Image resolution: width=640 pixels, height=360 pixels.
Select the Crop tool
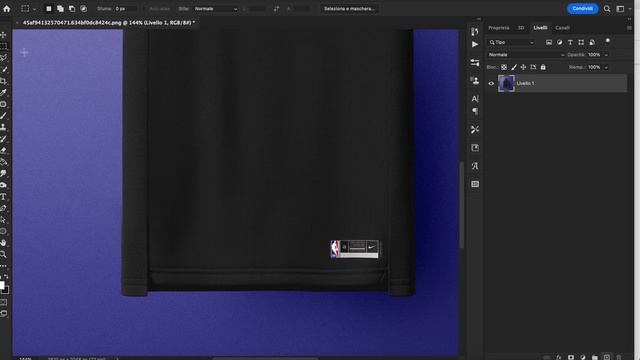click(4, 81)
